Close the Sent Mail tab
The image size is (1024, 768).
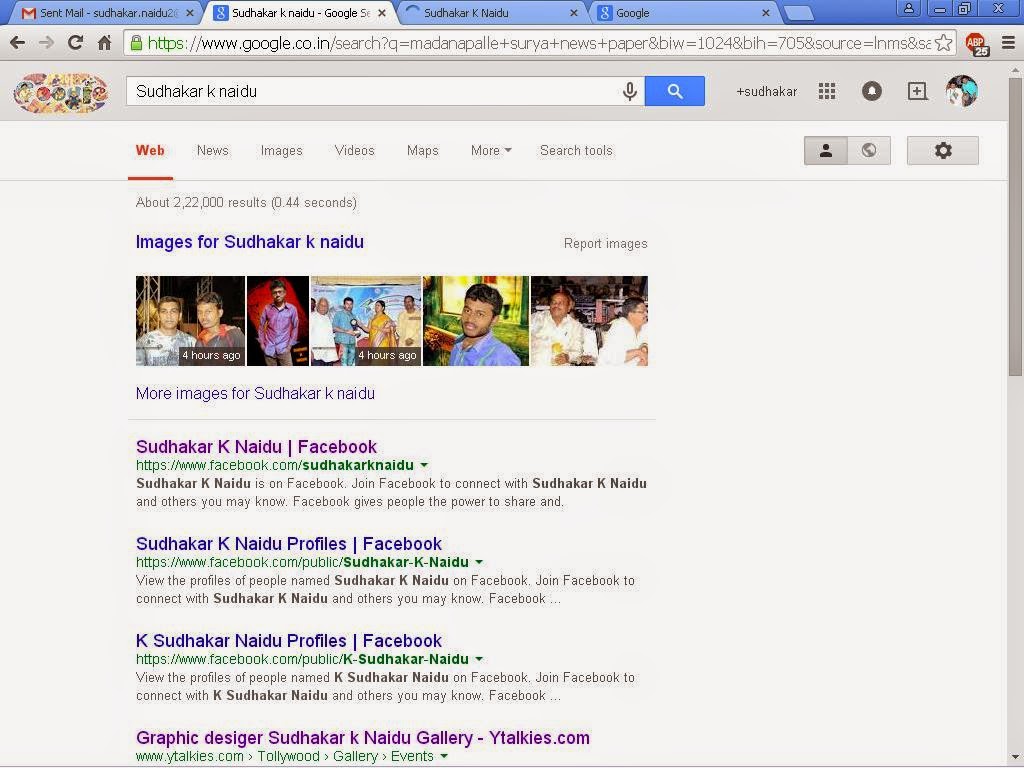tap(190, 13)
